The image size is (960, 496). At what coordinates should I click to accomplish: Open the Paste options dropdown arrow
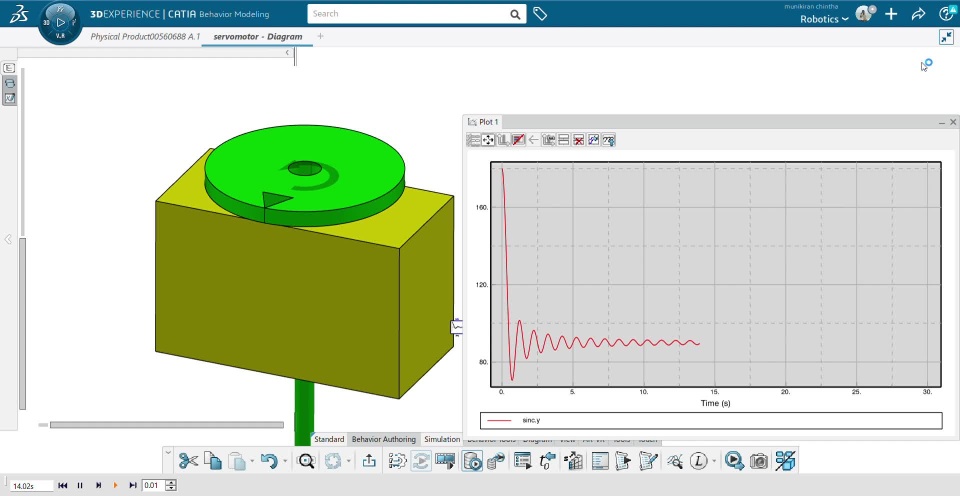[252, 461]
